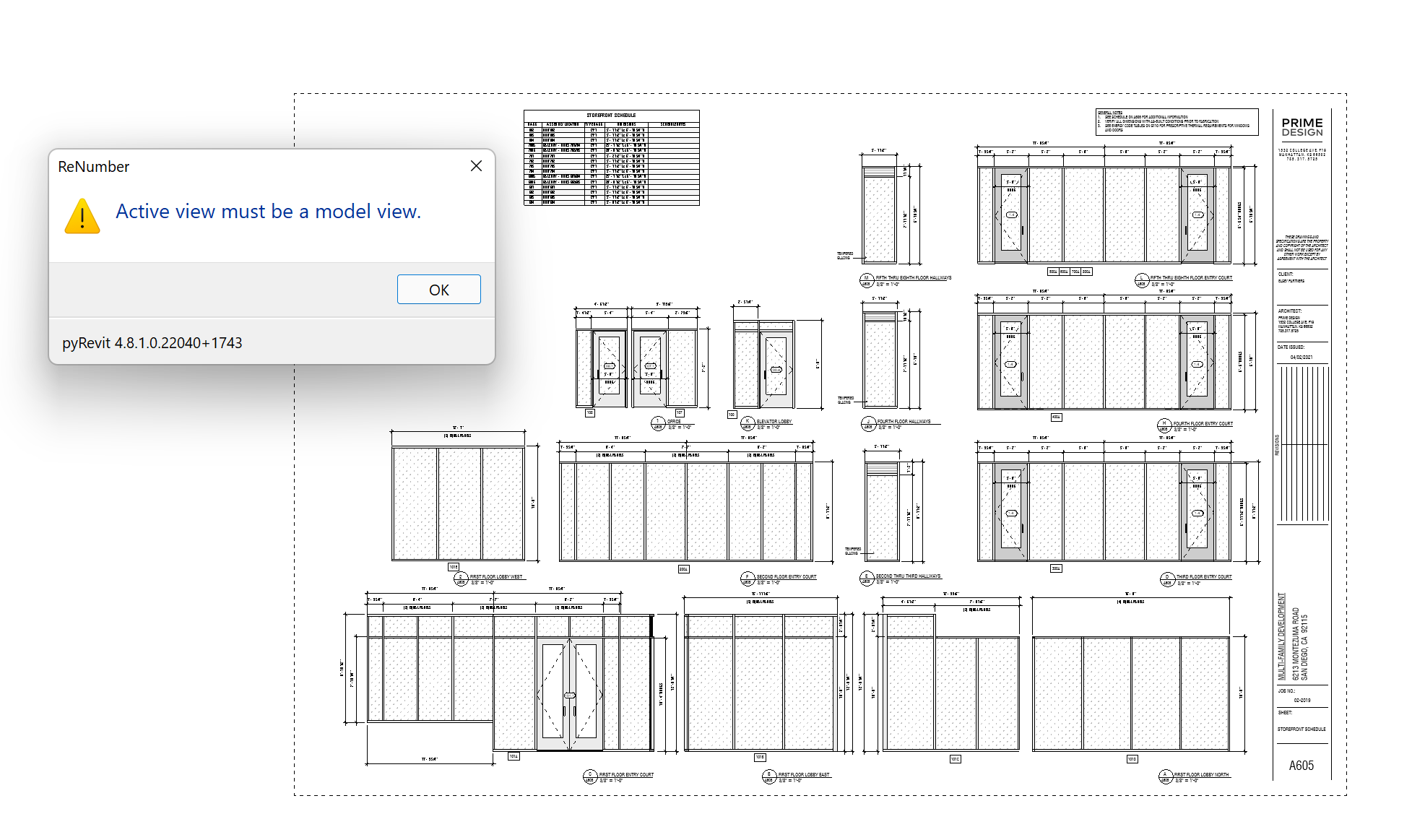Click OK in the ReNumber dialog

tap(438, 290)
